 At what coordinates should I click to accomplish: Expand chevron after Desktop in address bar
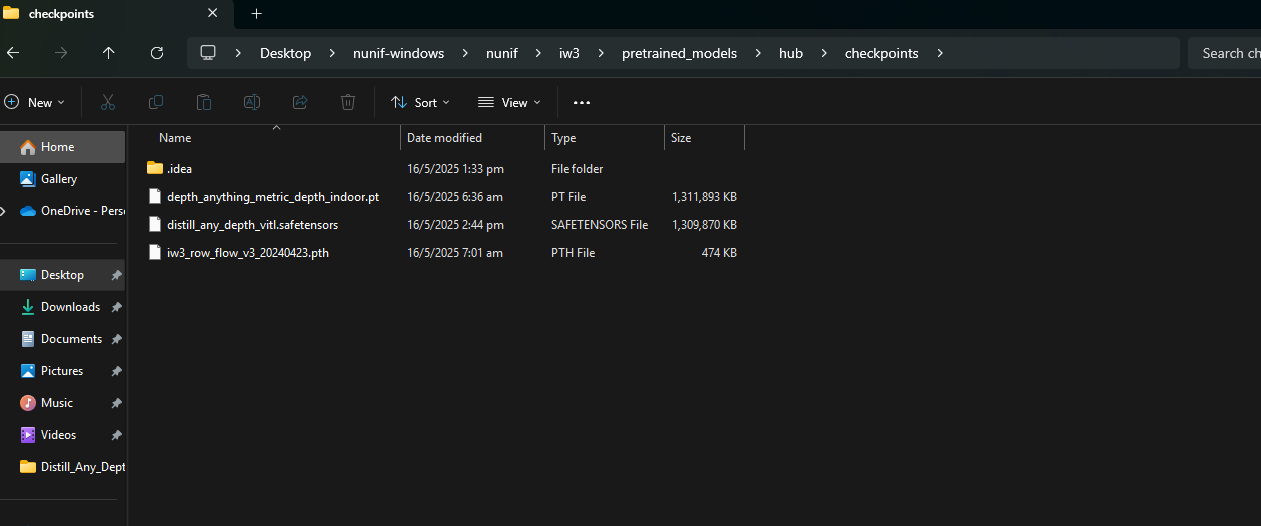click(332, 53)
